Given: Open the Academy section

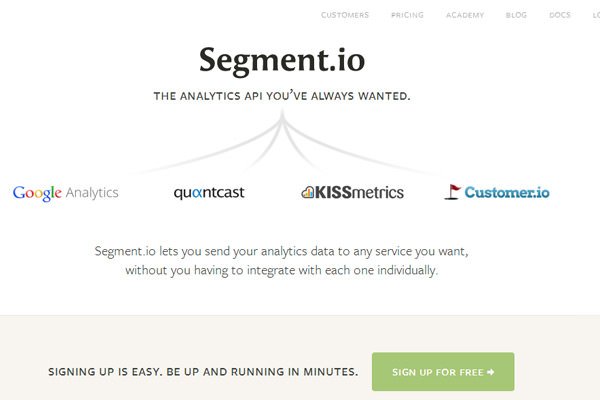Looking at the screenshot, I should click(465, 15).
